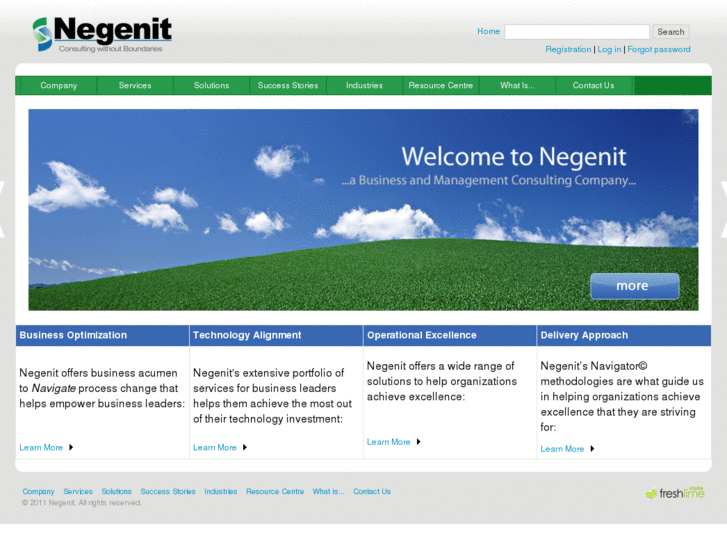Click the footer Industries link
Screen dimensions: 727x545
(221, 492)
